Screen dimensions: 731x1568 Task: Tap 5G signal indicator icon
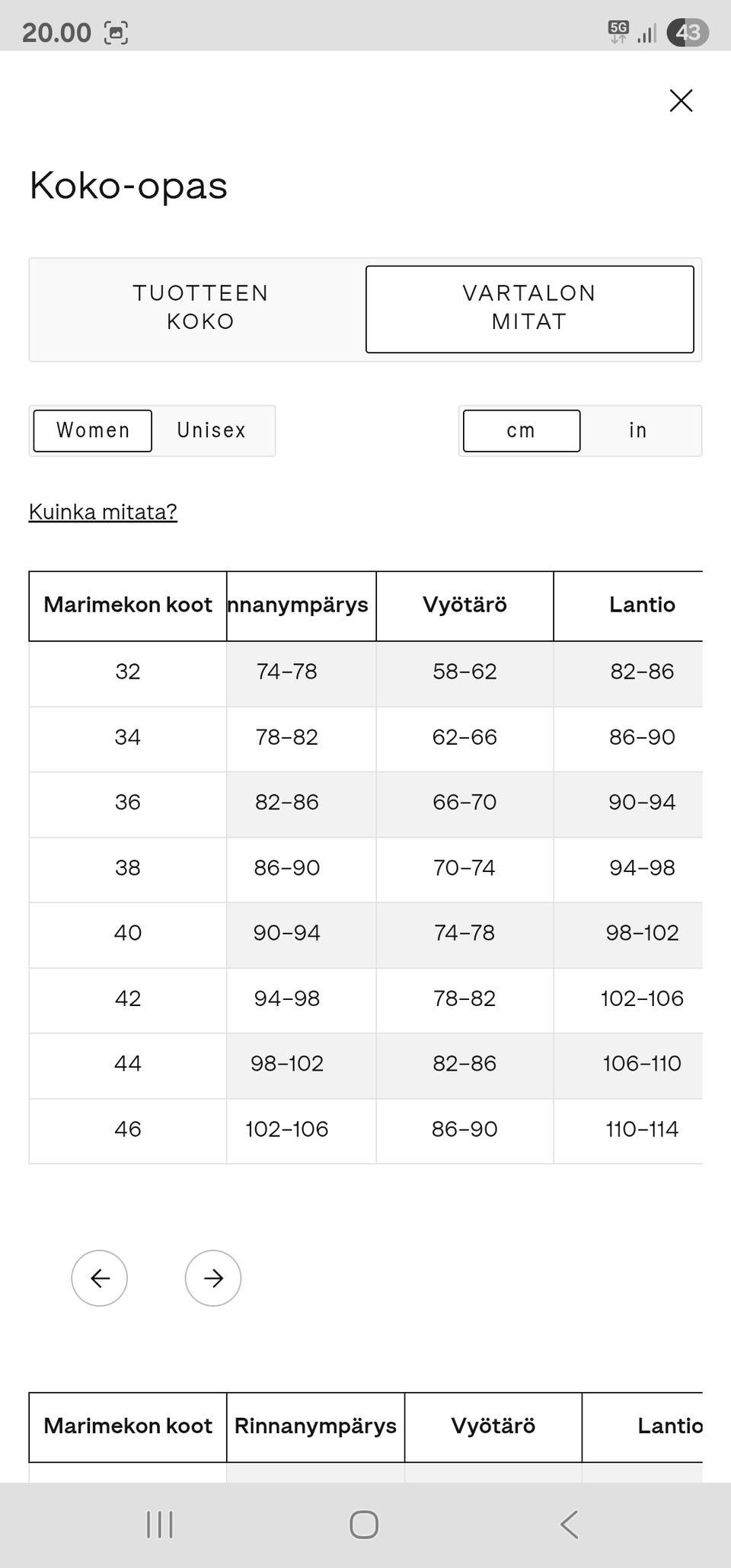point(618,32)
